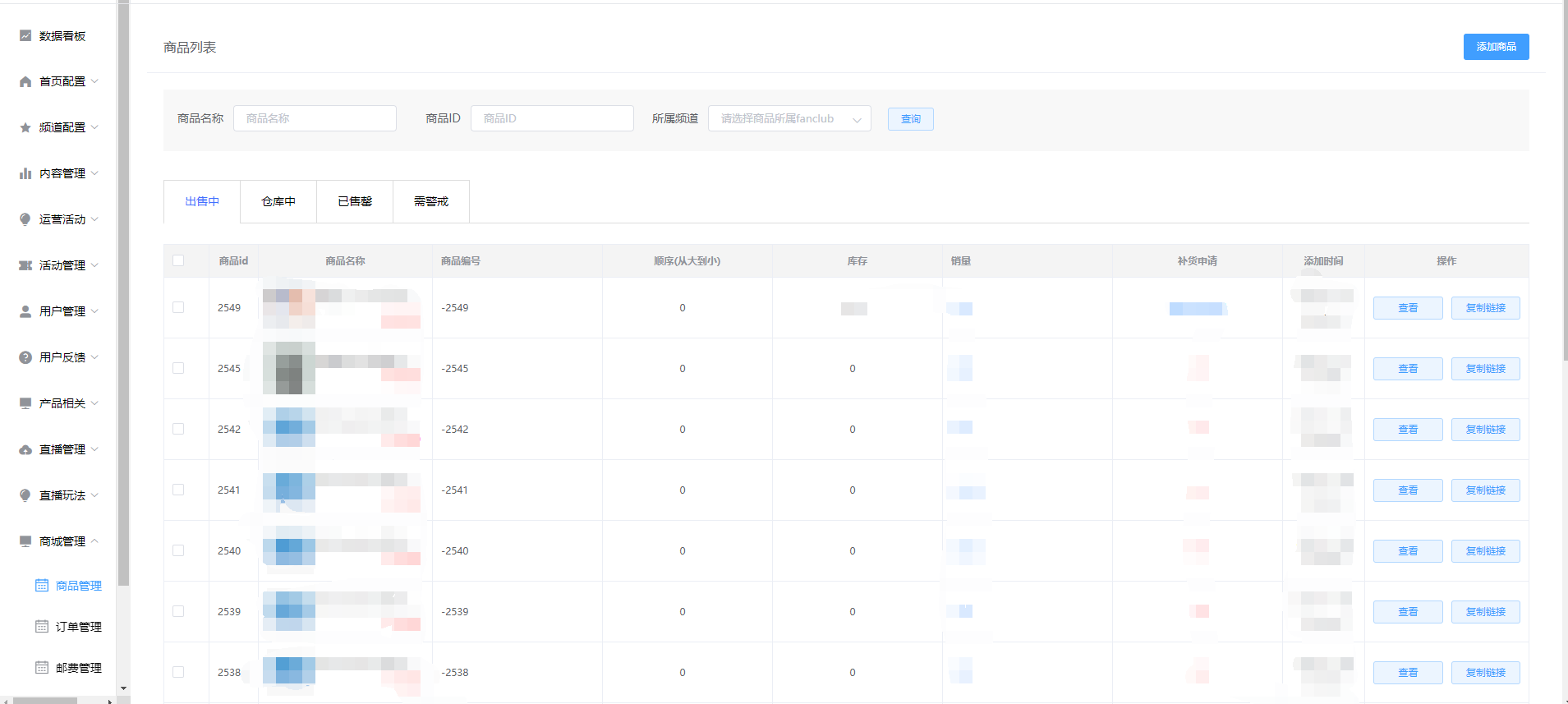The image size is (1568, 704).
Task: Click the sidebar horizontal scrollbar
Action: pos(45,701)
